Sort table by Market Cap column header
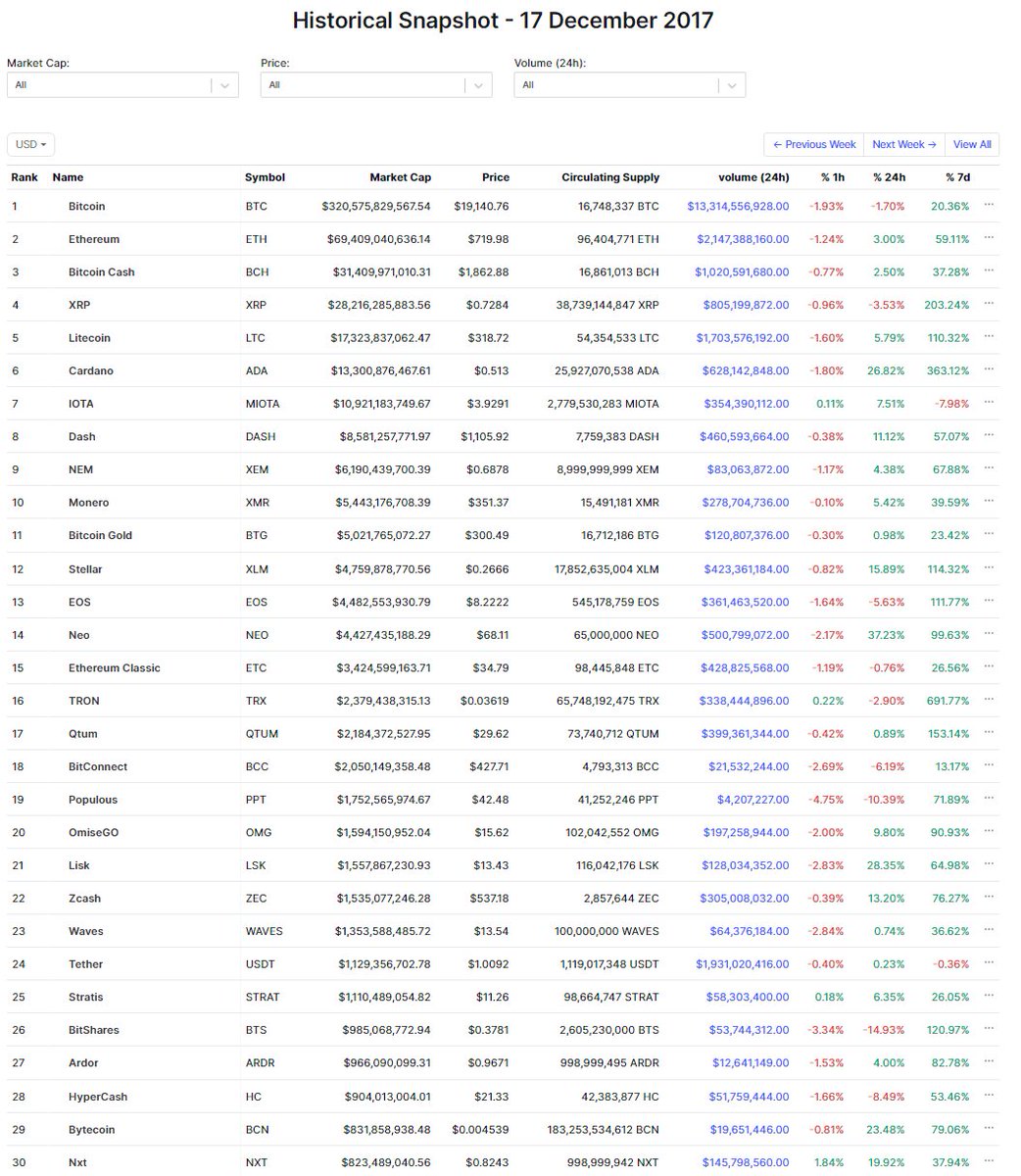This screenshot has width=1021, height=1176. (x=400, y=177)
